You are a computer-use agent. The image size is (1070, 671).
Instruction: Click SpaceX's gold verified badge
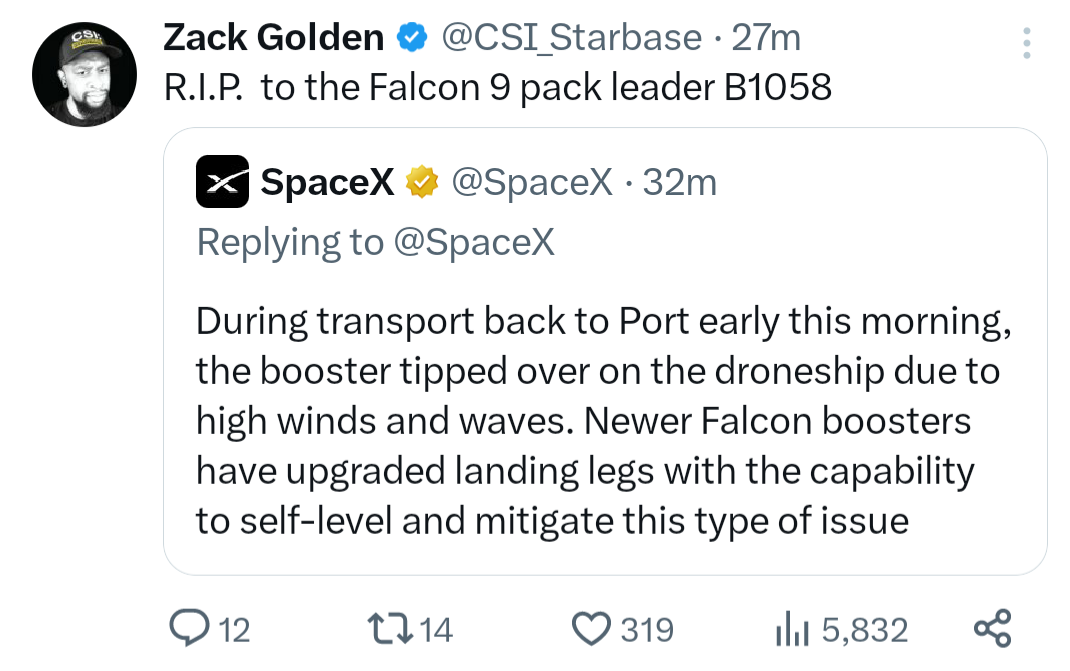422,182
